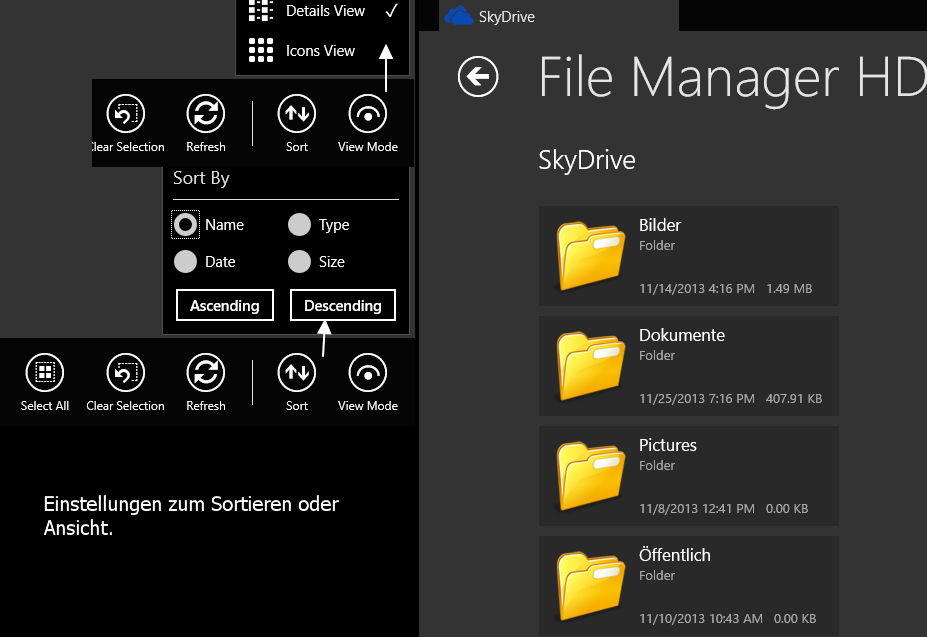Click the date 11/8/2013 12:41 PM
The width and height of the screenshot is (927, 637).
click(697, 509)
